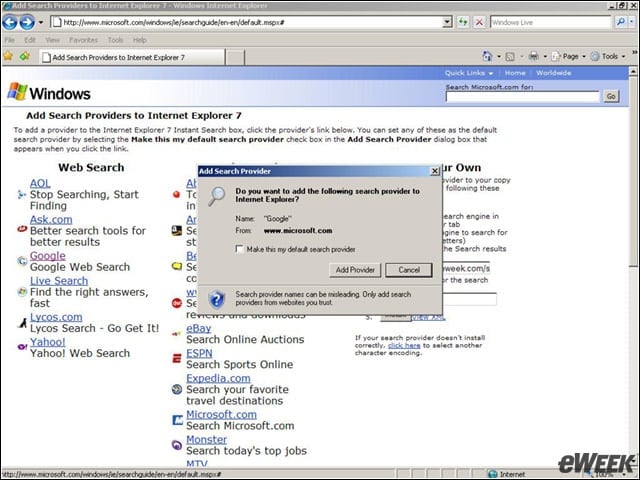
Task: Click the search magnifier icon beside Windows Live box
Action: [620, 22]
